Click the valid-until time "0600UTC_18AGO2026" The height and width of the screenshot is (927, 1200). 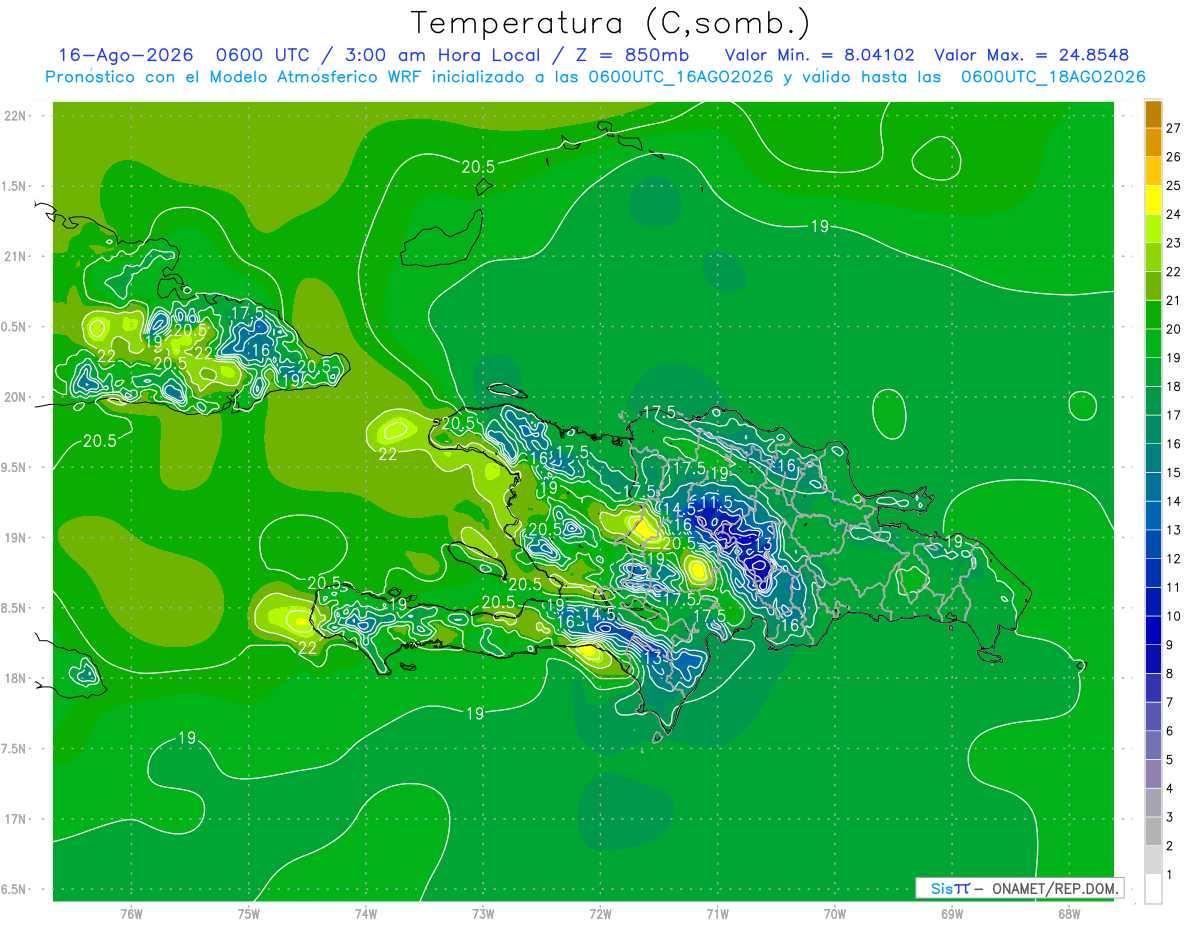point(1052,77)
